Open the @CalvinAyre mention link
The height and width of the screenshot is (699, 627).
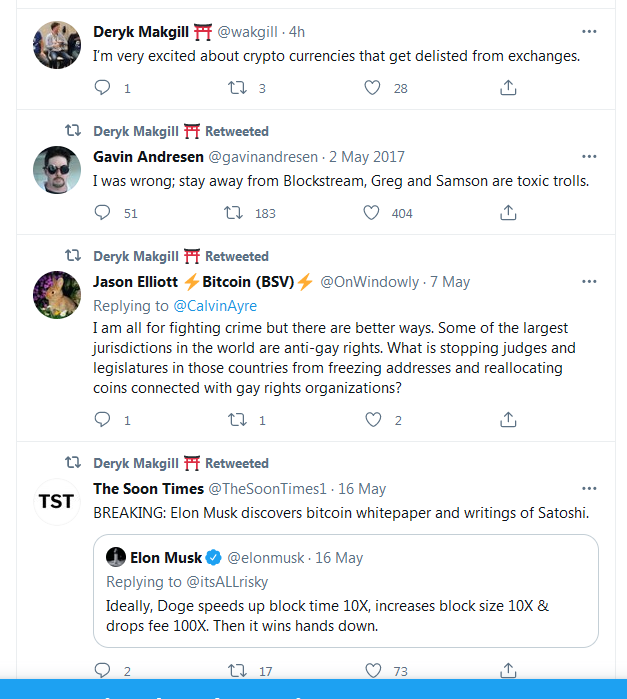pos(215,306)
